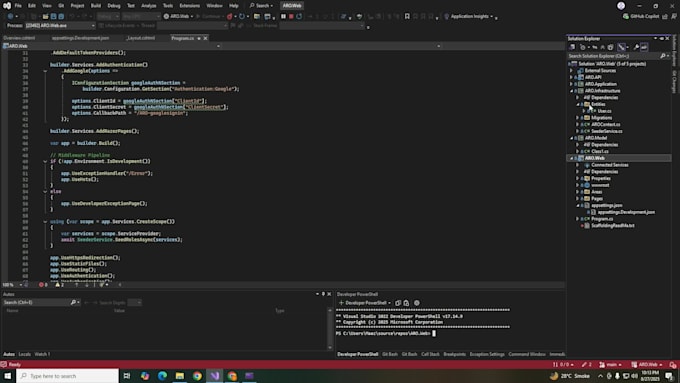Viewport: 680px width, 383px height.
Task: Open File Explorer from the taskbar
Action: [x=180, y=376]
